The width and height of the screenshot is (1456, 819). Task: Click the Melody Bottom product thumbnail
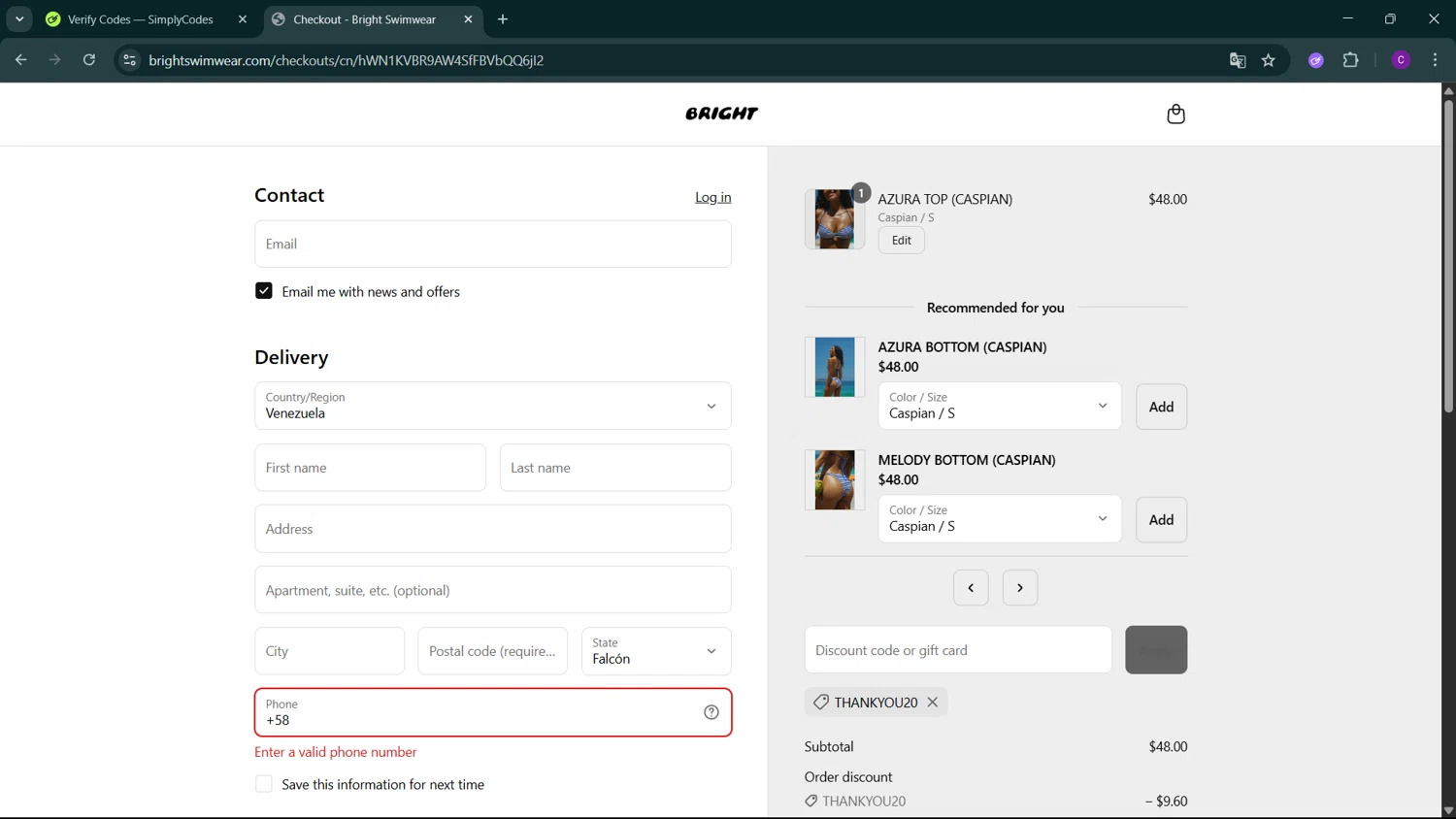(x=835, y=479)
